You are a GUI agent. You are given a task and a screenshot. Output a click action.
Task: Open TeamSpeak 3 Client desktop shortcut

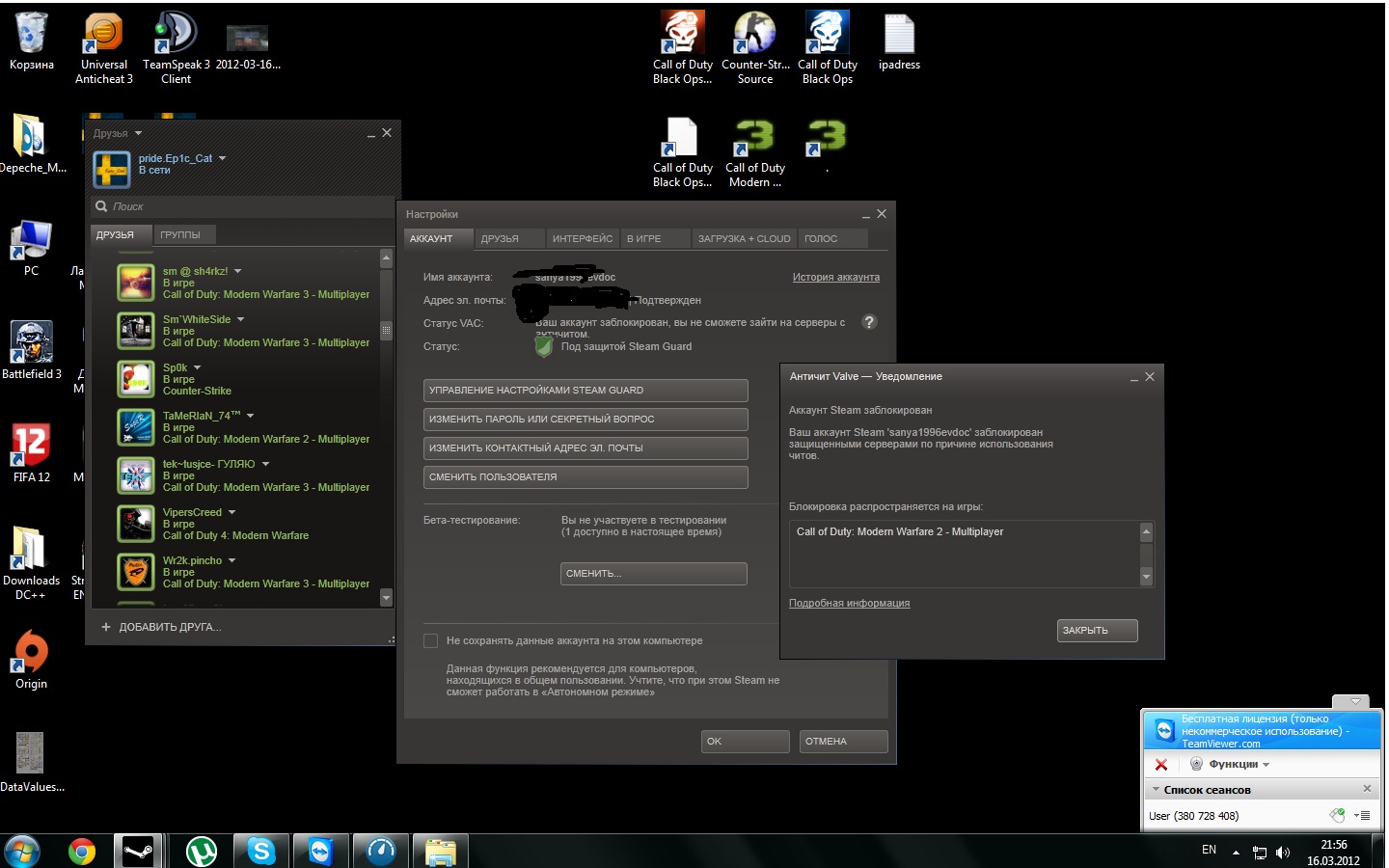click(x=176, y=49)
